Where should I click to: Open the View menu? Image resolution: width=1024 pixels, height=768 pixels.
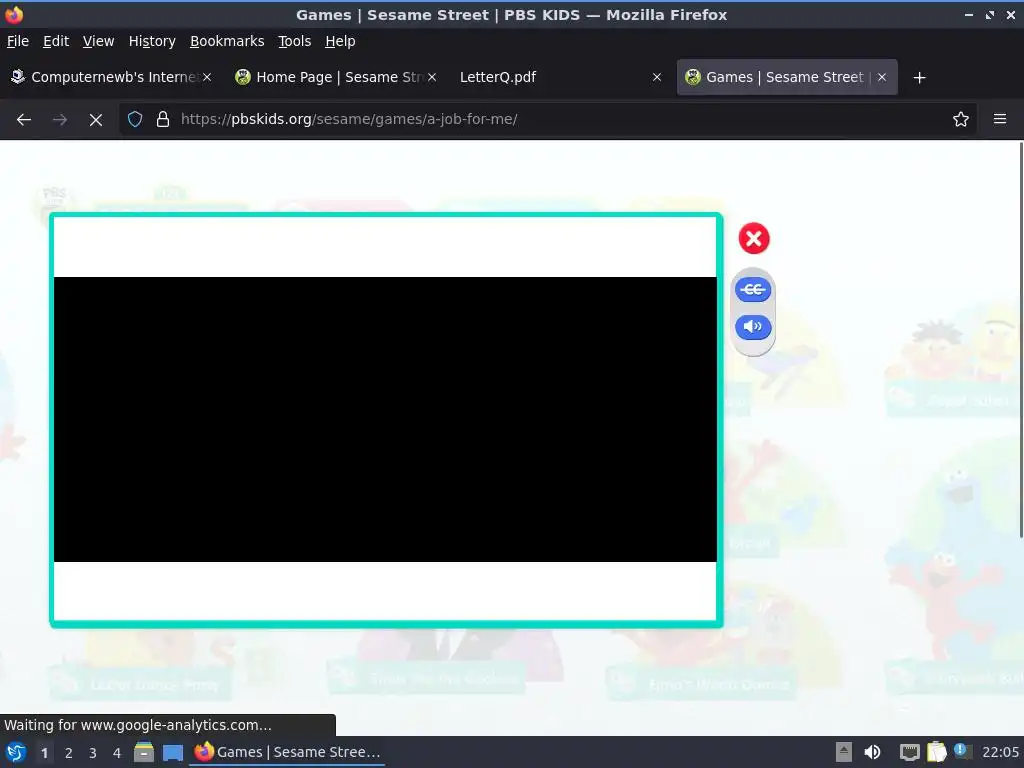click(x=99, y=41)
